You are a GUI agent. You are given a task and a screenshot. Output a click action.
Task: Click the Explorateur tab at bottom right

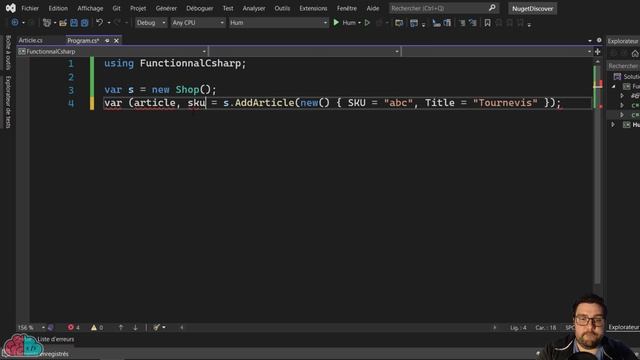(x=623, y=327)
